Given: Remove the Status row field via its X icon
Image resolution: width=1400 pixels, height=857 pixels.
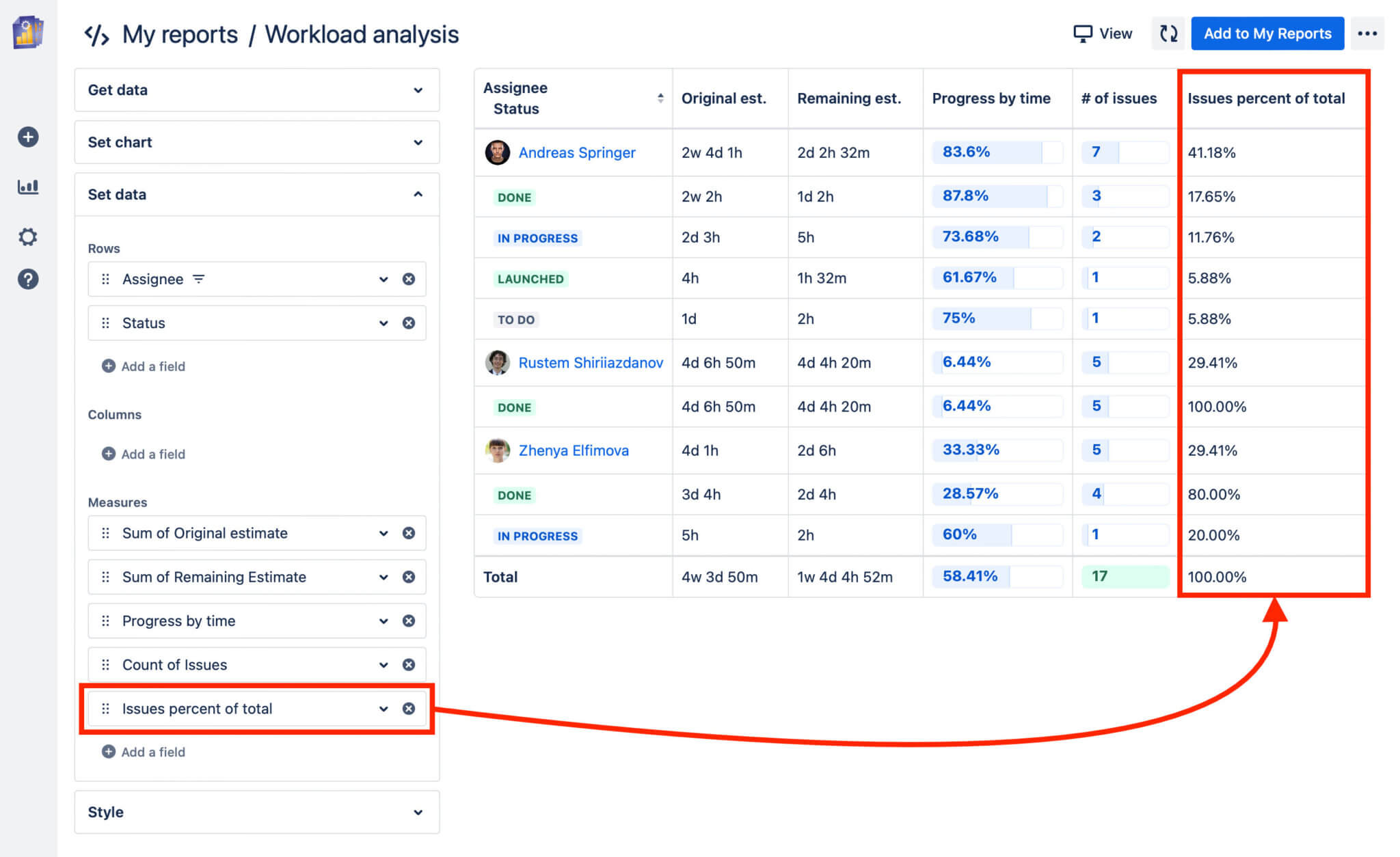Looking at the screenshot, I should pos(409,323).
